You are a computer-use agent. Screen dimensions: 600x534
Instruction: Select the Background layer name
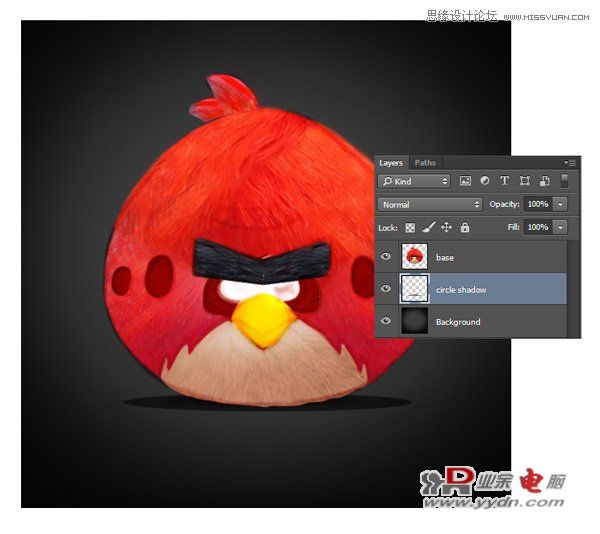tap(458, 322)
